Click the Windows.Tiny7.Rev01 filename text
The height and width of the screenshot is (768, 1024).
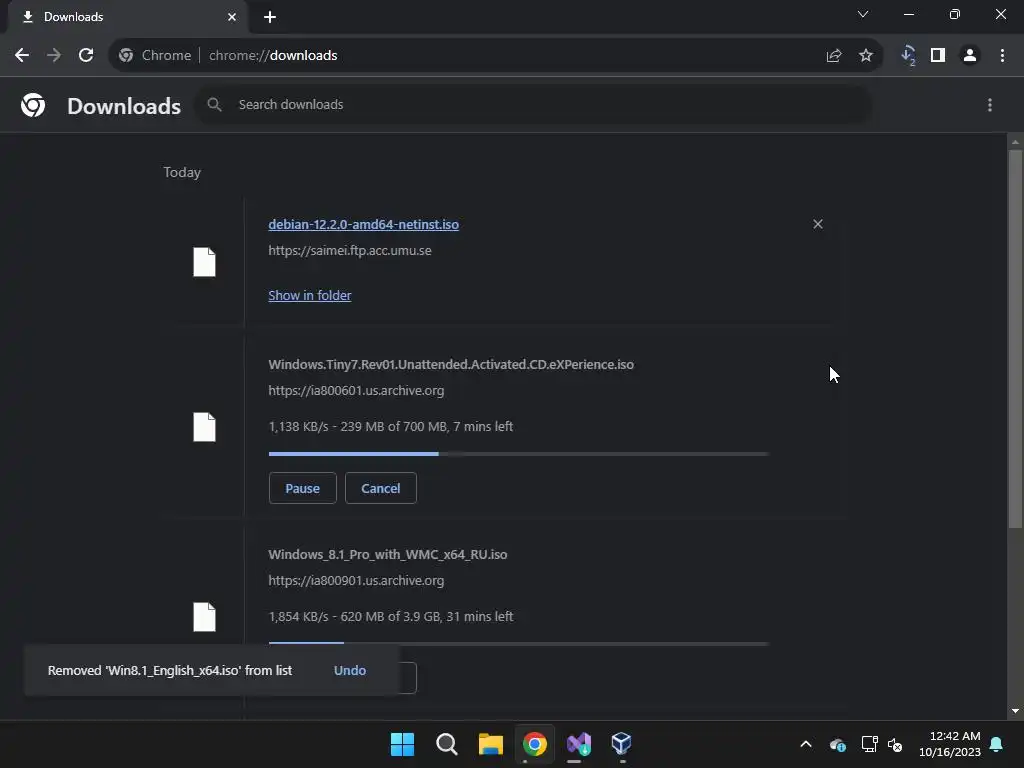(451, 364)
